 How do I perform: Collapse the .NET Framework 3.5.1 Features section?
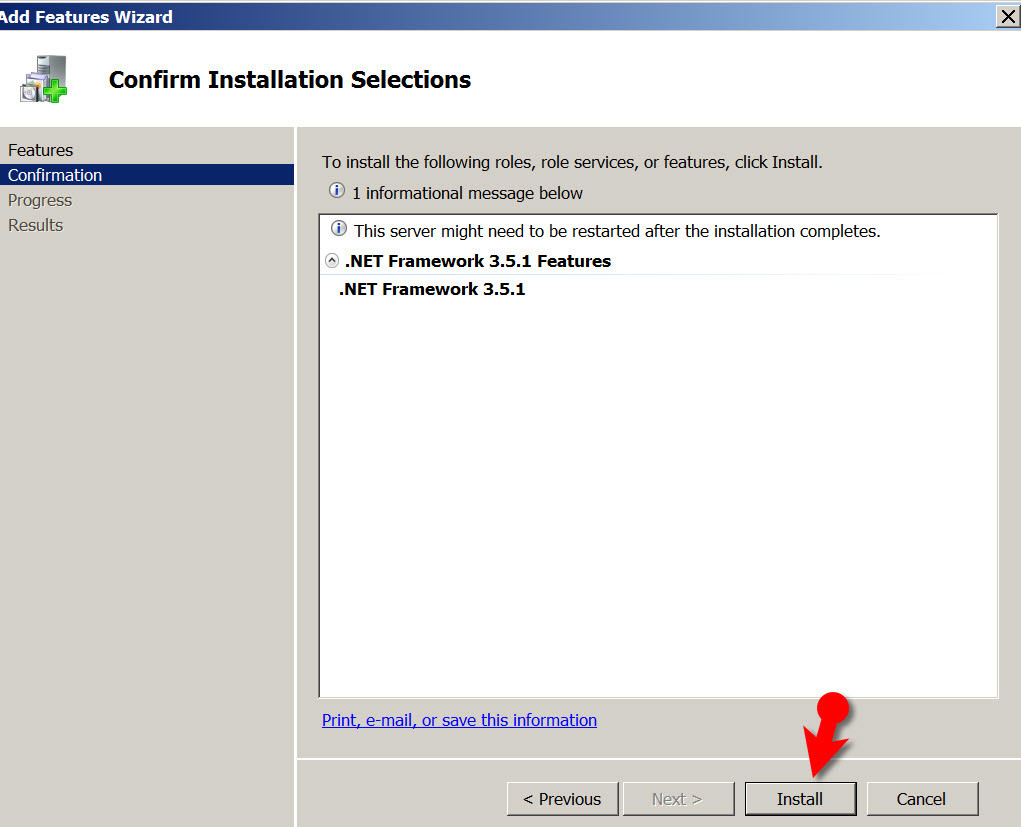(332, 261)
